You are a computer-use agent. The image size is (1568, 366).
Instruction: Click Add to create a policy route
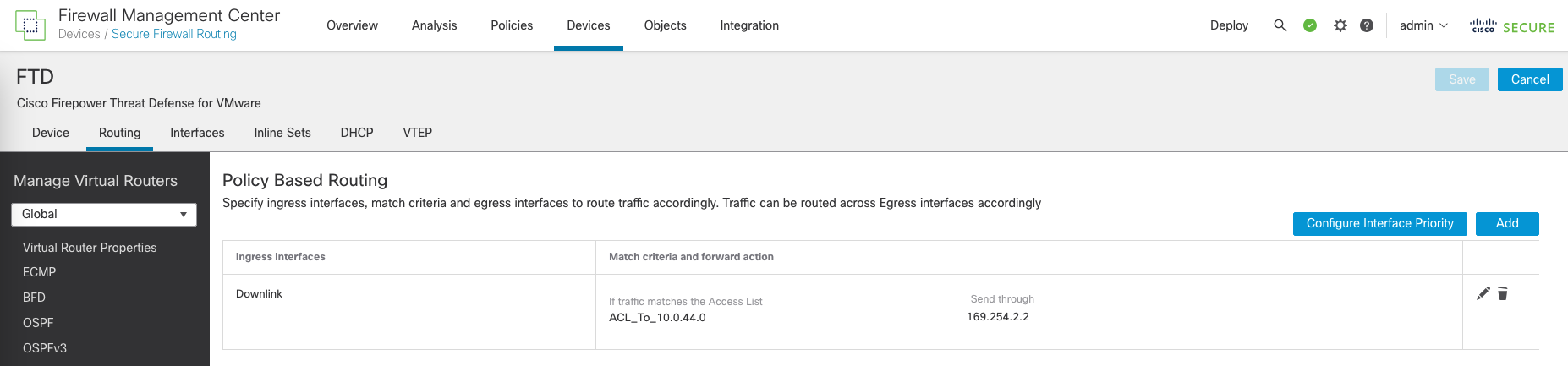pos(1507,223)
